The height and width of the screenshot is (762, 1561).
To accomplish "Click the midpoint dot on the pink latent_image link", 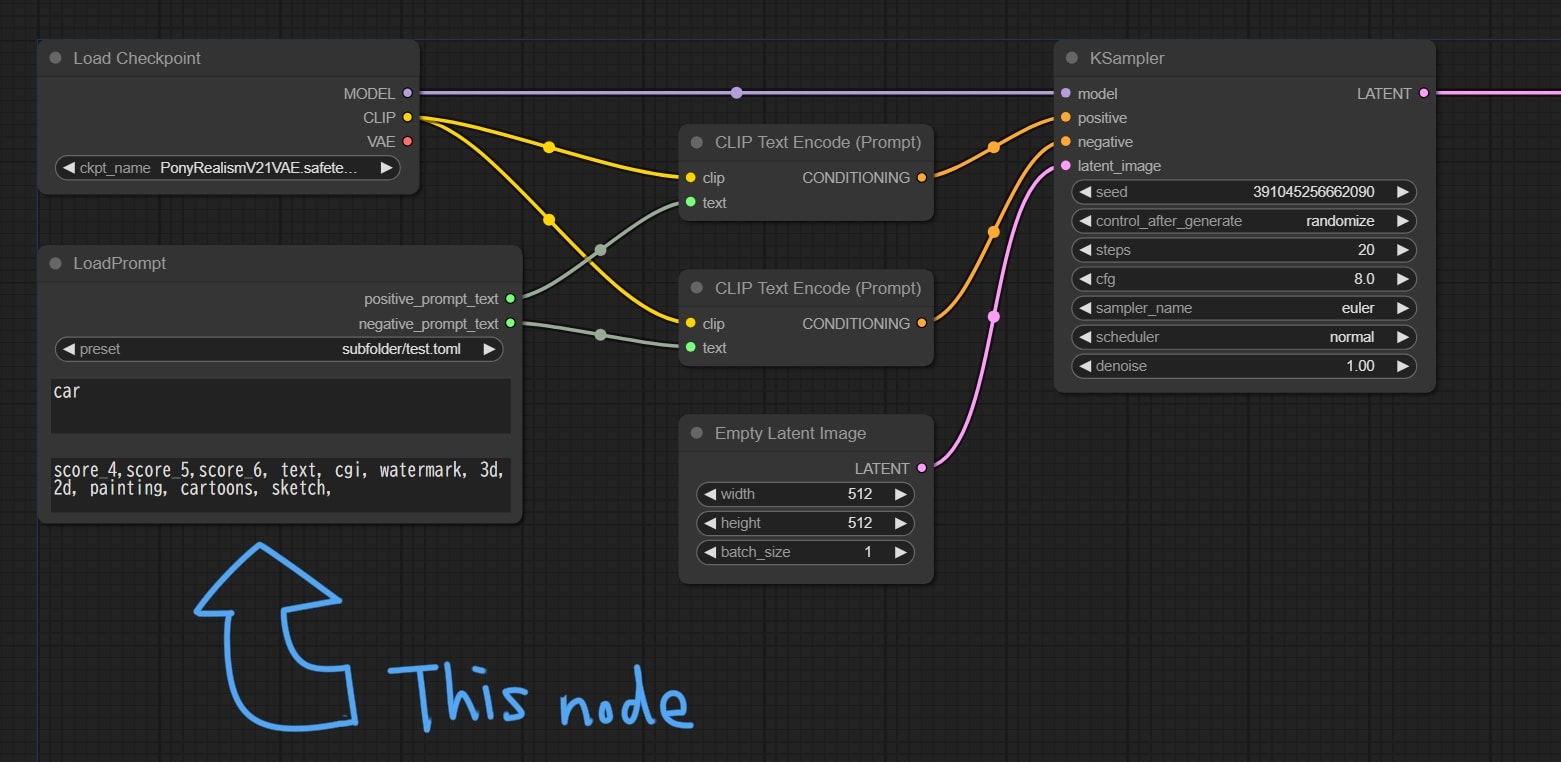I will (993, 316).
